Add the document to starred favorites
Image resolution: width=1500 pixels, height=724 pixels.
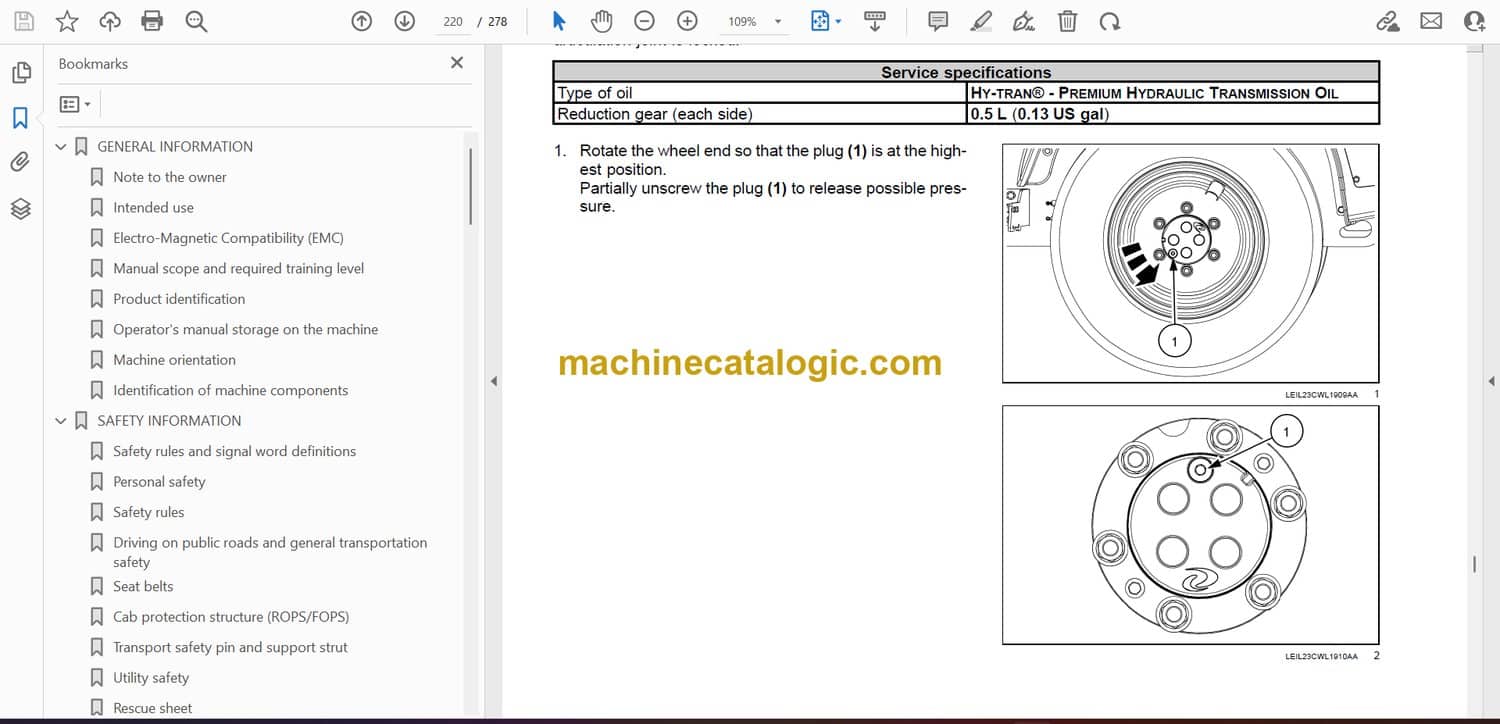[x=66, y=21]
